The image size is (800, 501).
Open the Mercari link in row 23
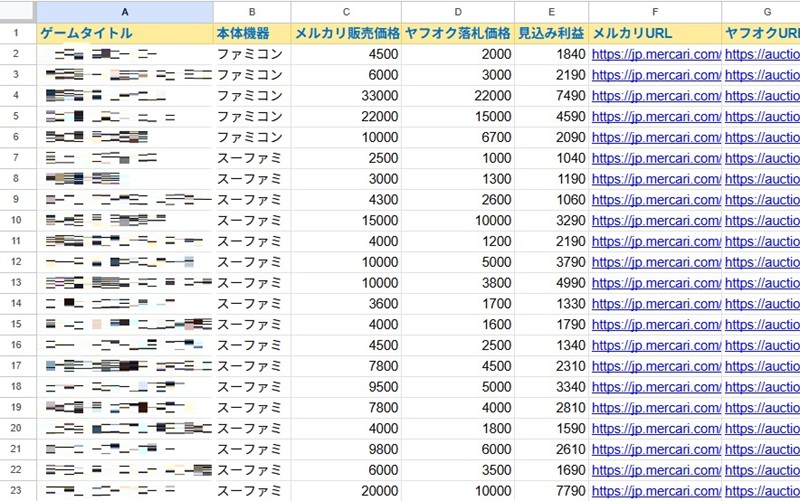tap(656, 491)
